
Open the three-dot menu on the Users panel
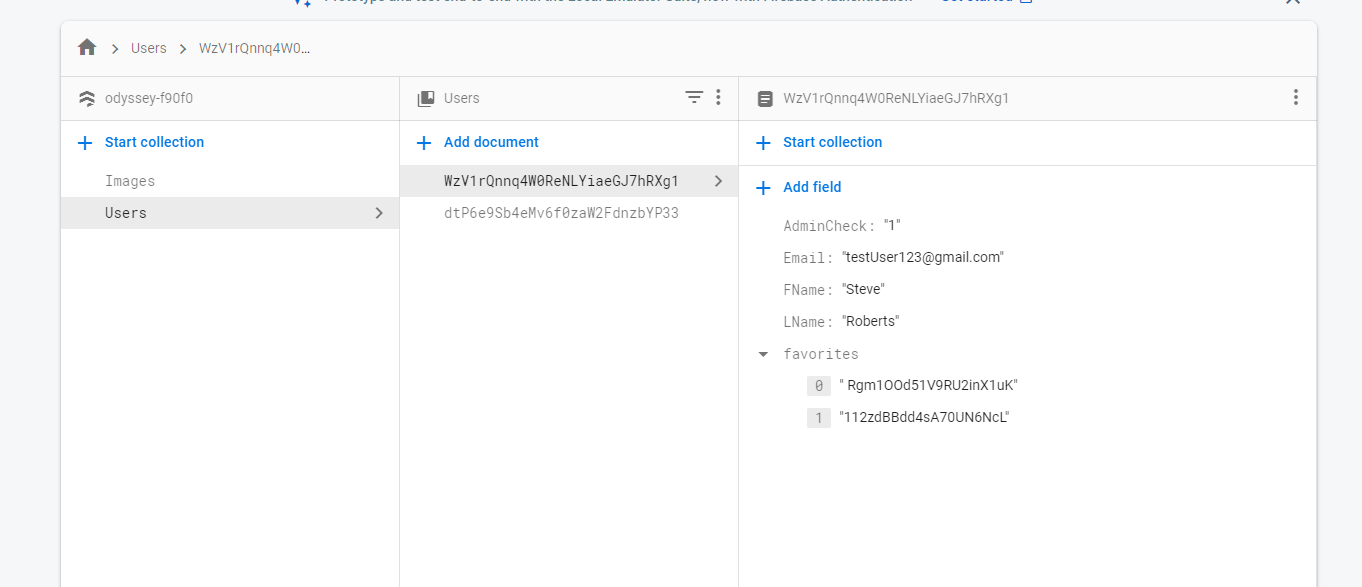pos(718,98)
